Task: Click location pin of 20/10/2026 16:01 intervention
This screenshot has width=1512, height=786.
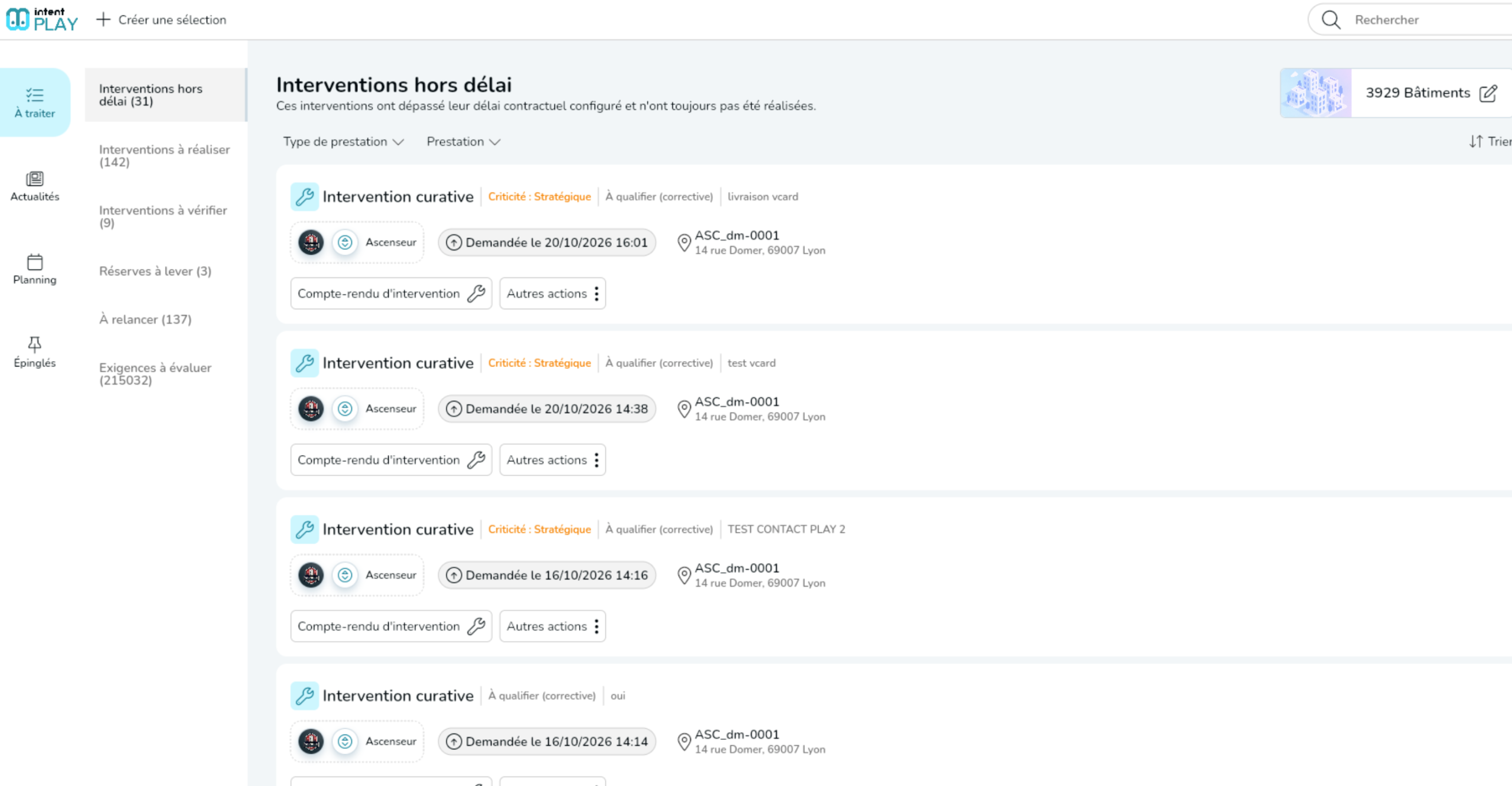Action: (x=684, y=243)
